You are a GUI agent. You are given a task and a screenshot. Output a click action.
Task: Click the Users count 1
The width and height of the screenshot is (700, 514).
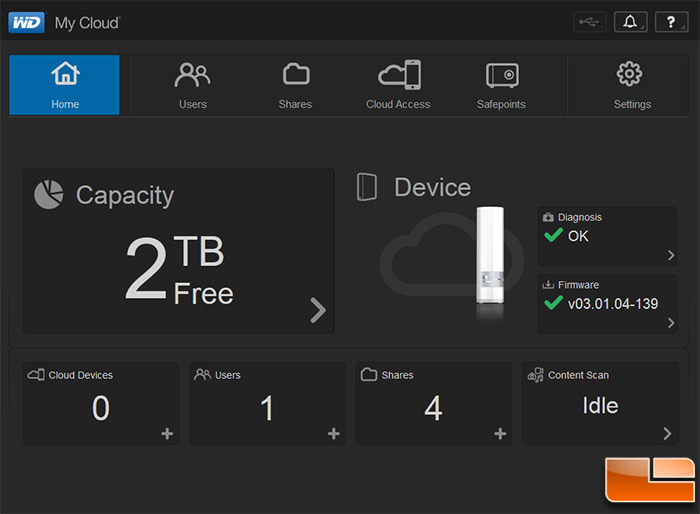coord(267,408)
